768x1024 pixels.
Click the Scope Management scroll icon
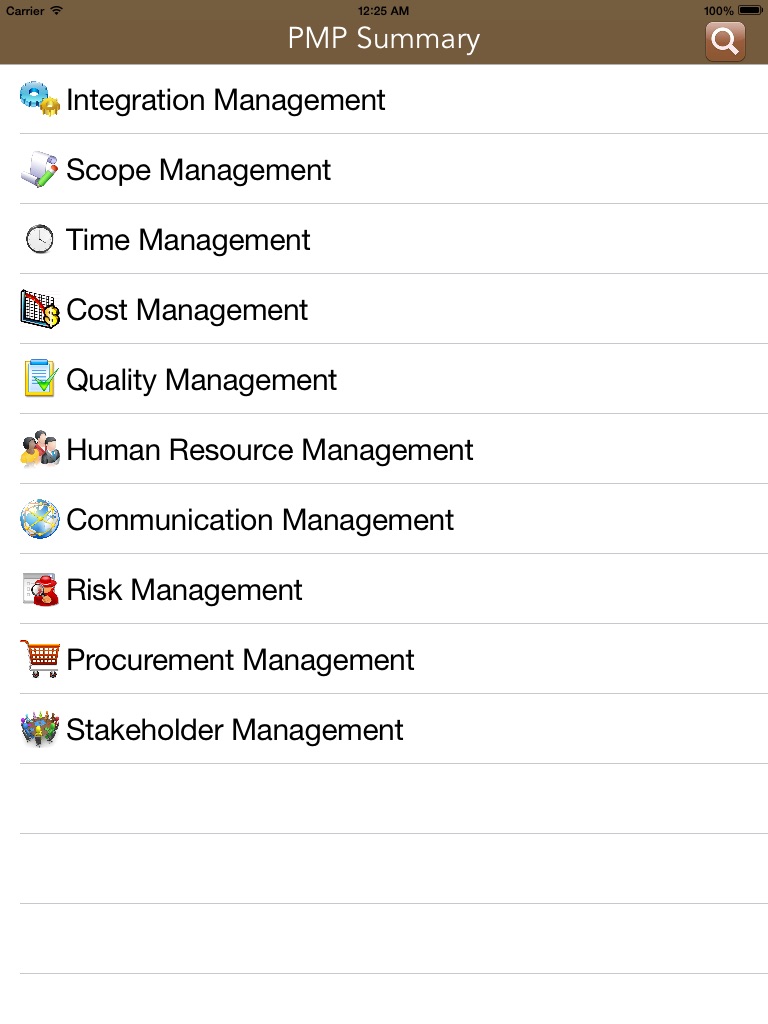click(40, 170)
